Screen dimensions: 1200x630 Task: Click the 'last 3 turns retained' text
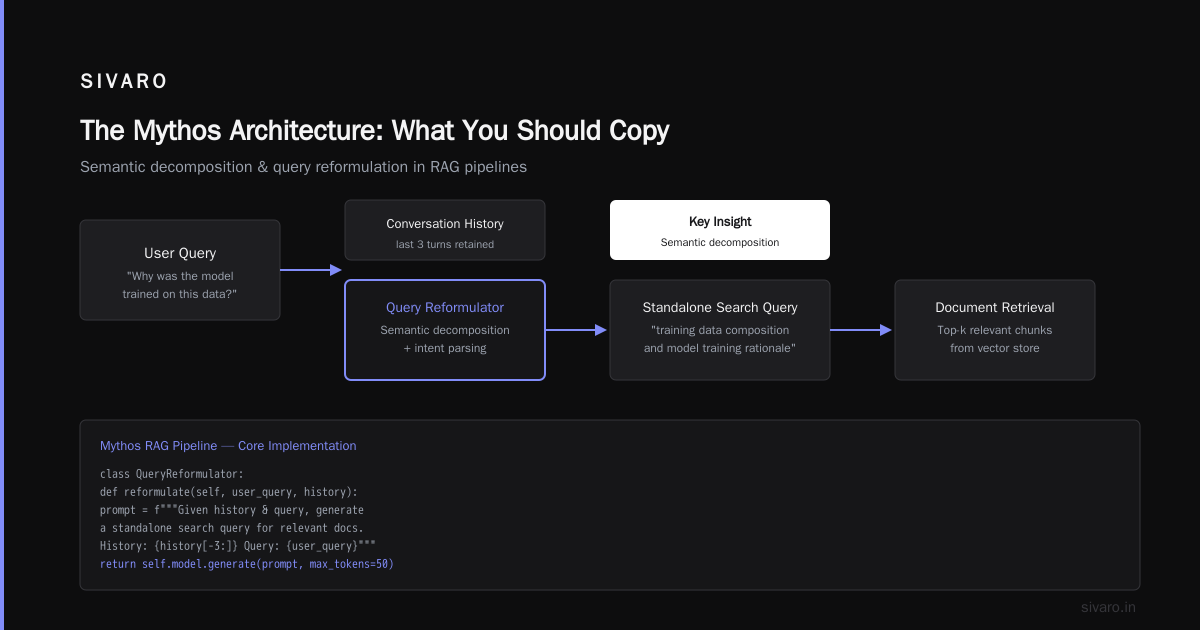click(x=445, y=245)
